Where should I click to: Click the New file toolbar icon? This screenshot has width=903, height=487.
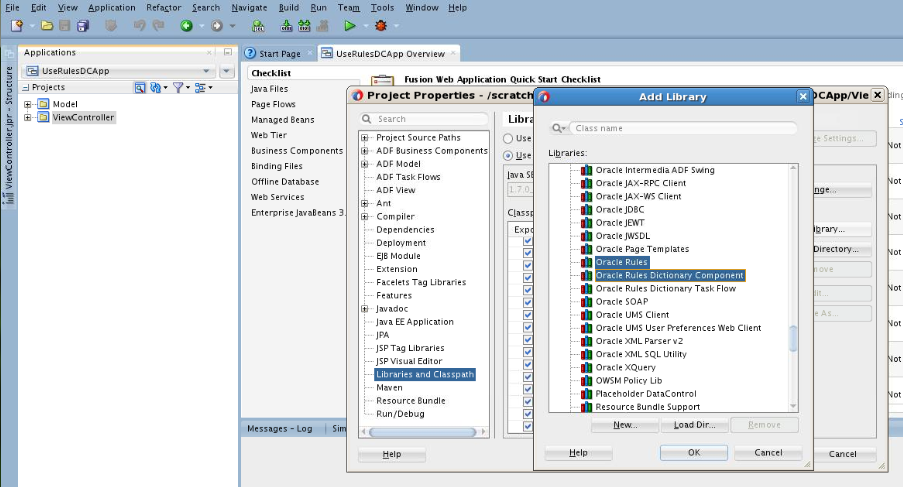pyautogui.click(x=17, y=25)
